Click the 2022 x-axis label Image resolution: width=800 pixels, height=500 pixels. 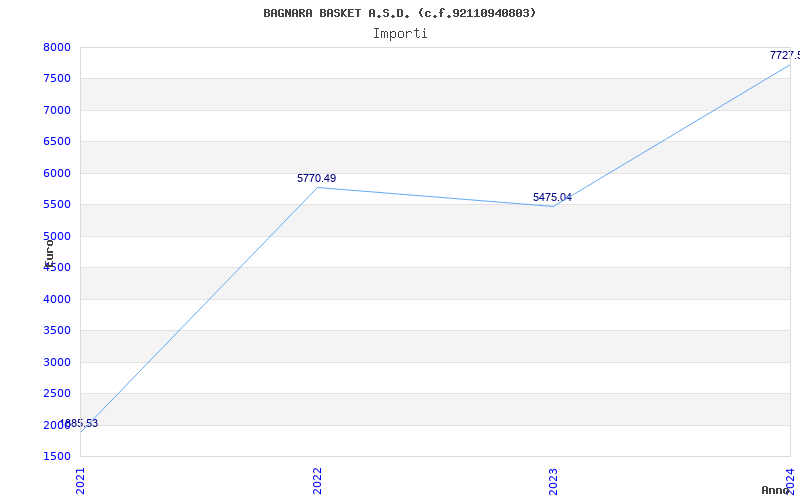(317, 481)
